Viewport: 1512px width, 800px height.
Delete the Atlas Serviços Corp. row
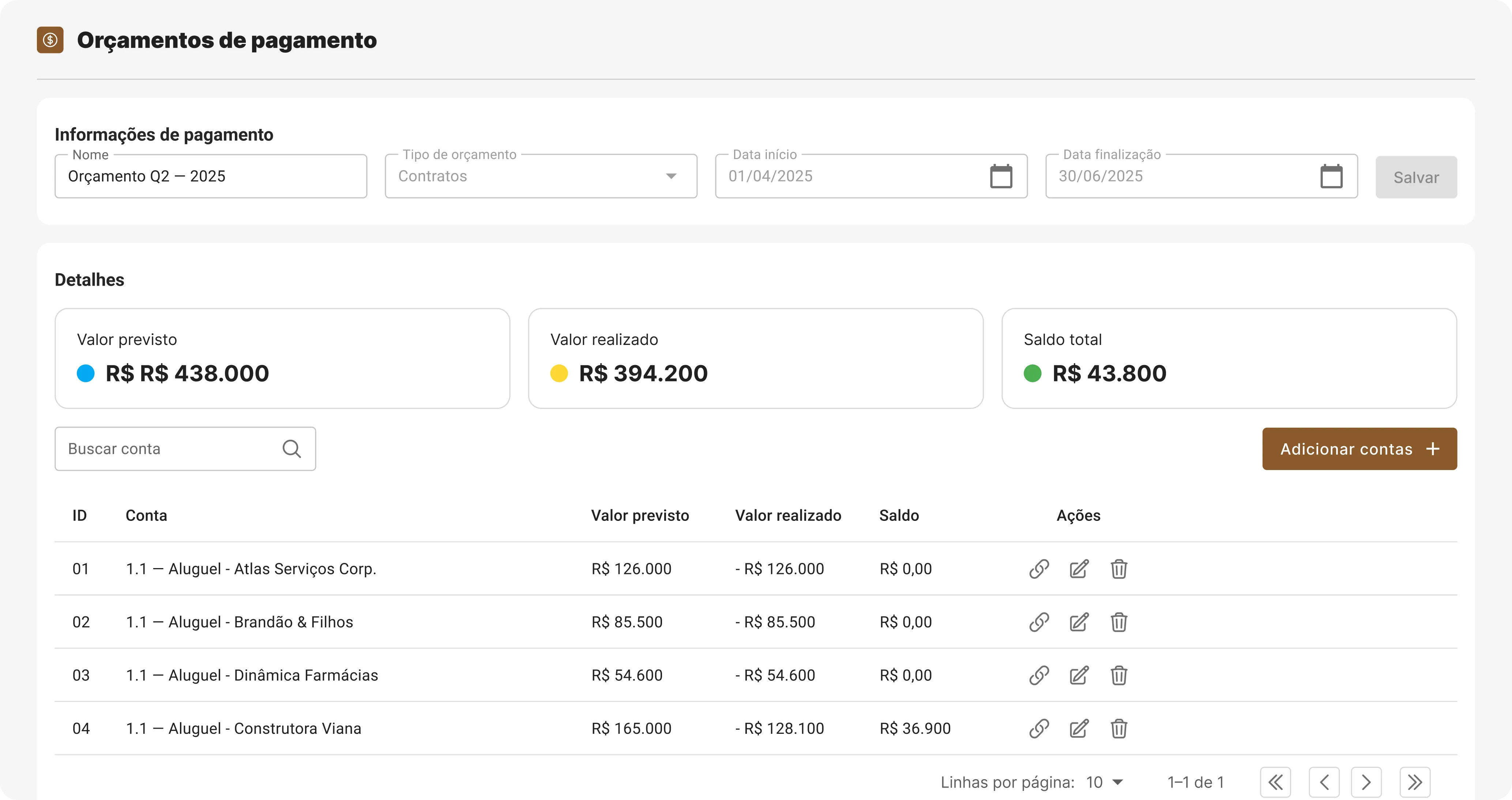[1119, 569]
